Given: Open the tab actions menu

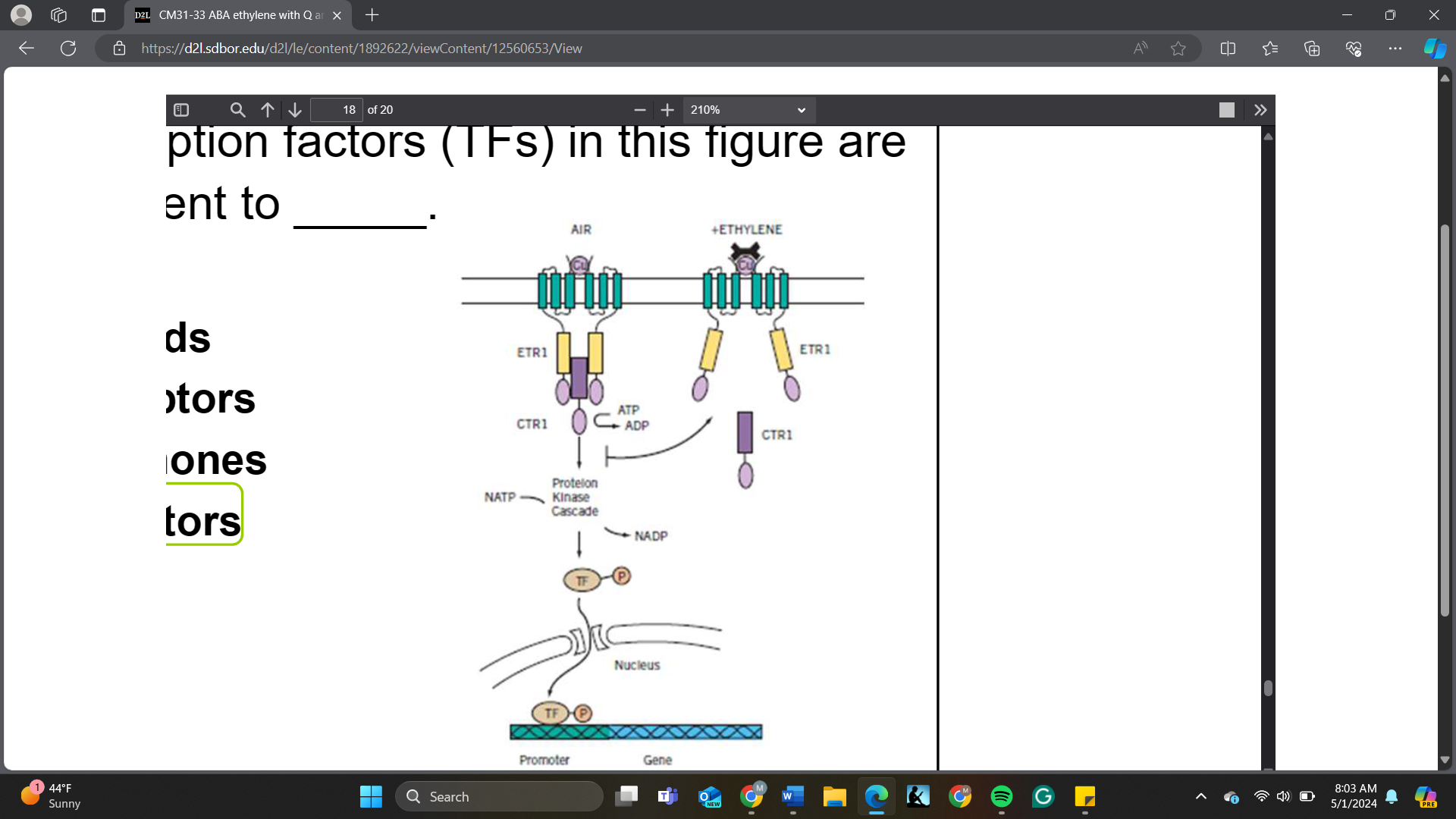Looking at the screenshot, I should (x=99, y=14).
